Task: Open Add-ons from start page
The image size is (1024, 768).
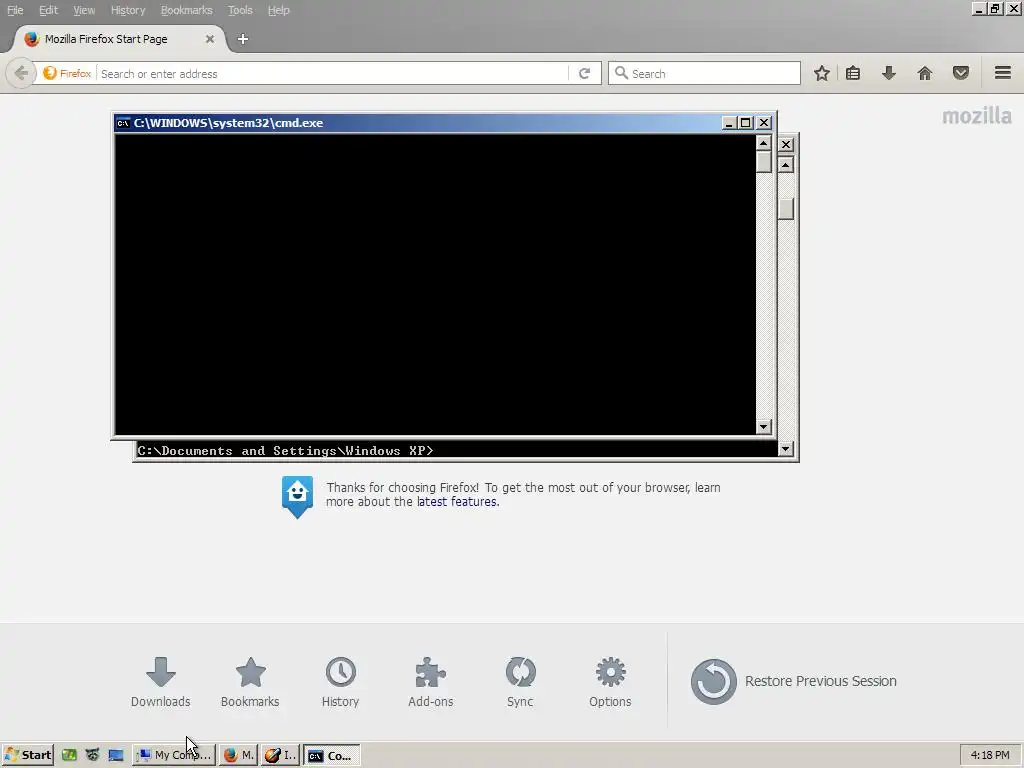Action: coord(430,682)
